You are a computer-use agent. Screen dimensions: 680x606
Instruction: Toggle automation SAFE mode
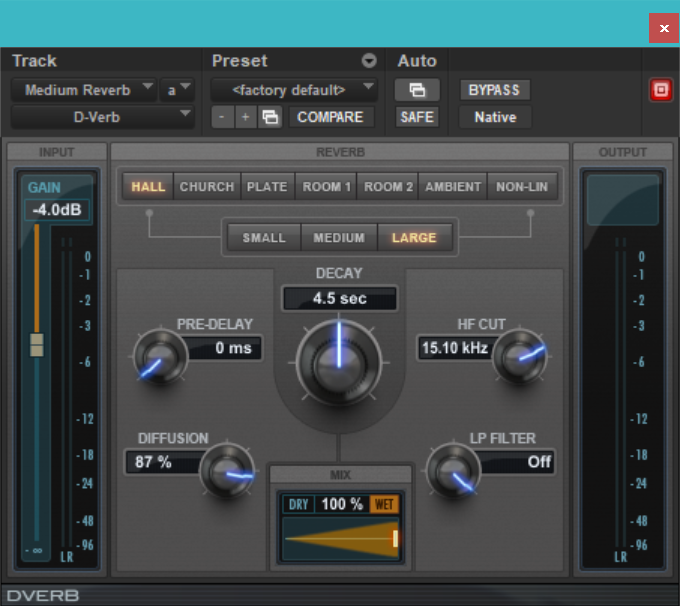[x=416, y=117]
